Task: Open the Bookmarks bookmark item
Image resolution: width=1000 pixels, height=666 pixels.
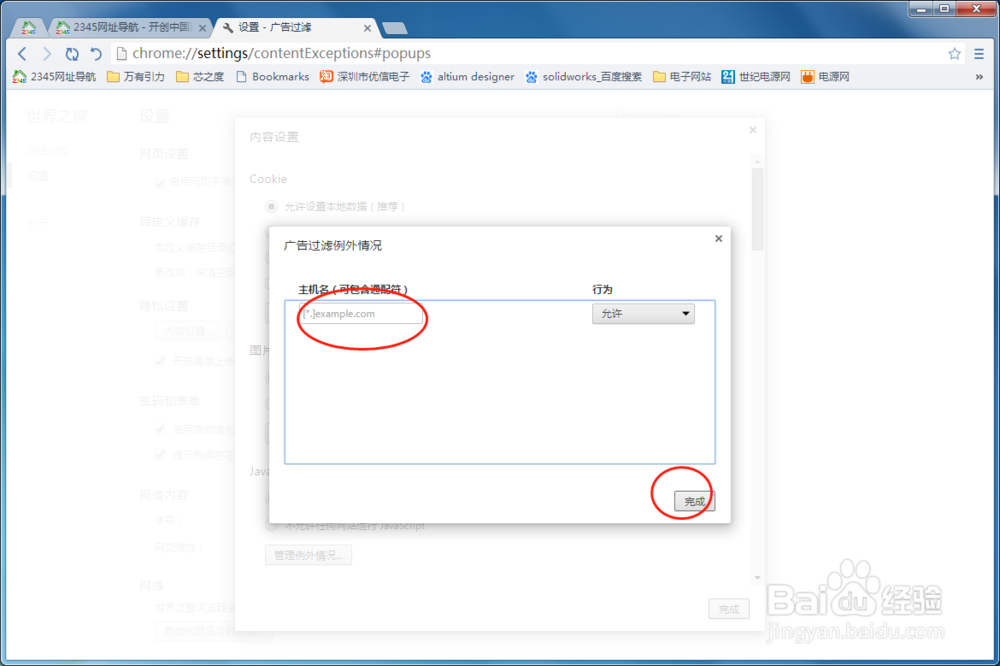Action: click(x=272, y=77)
